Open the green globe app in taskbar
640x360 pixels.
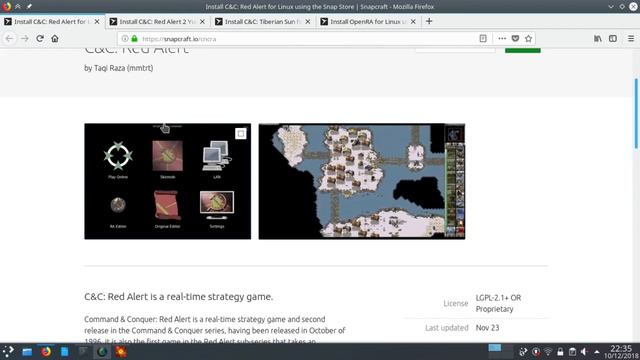pos(102,351)
